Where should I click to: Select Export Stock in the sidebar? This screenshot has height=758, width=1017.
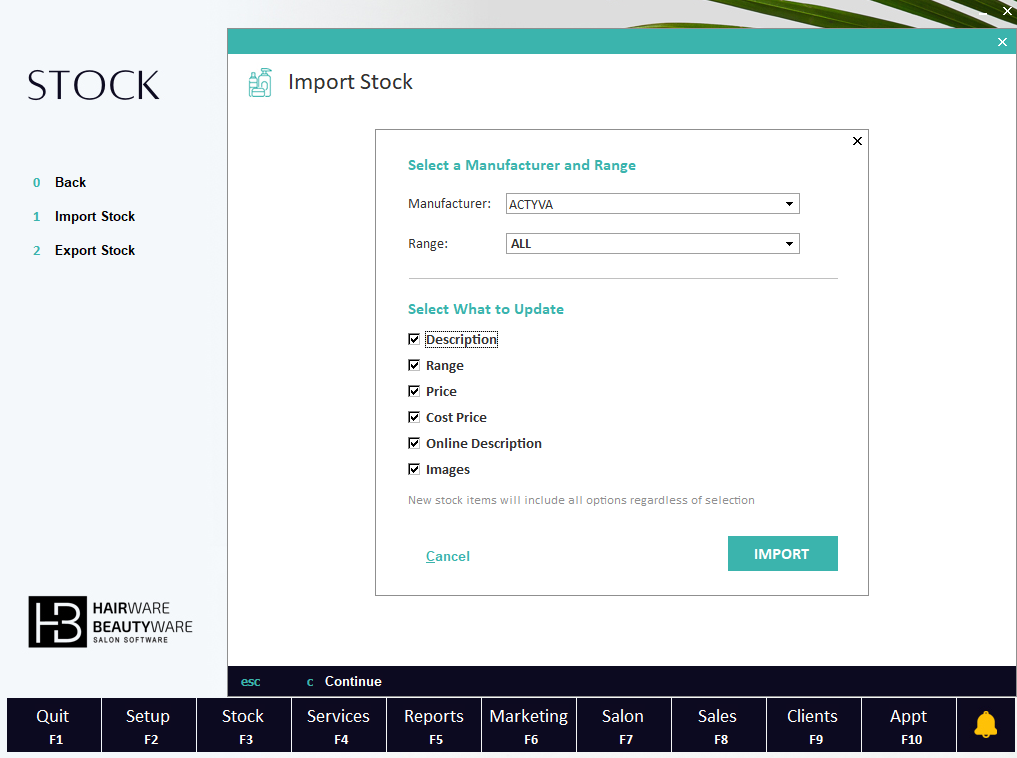(x=95, y=251)
